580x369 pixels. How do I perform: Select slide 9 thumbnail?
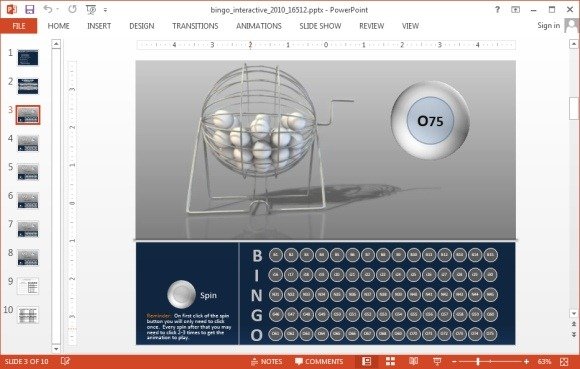point(28,286)
